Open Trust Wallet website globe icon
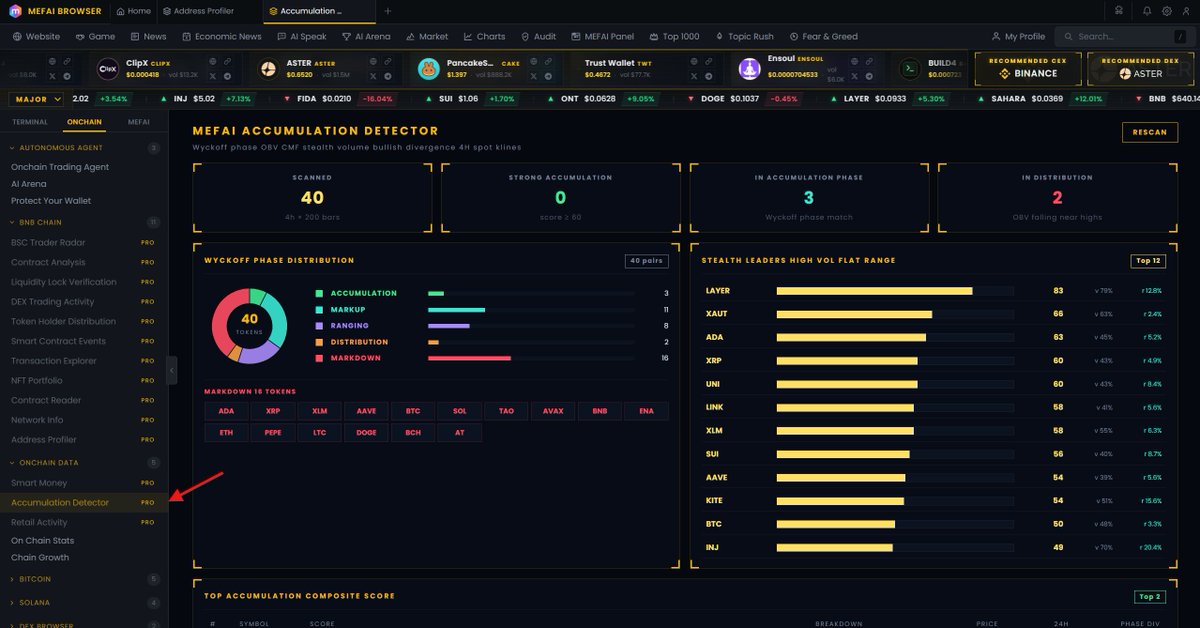The height and width of the screenshot is (628, 1200). (x=694, y=61)
